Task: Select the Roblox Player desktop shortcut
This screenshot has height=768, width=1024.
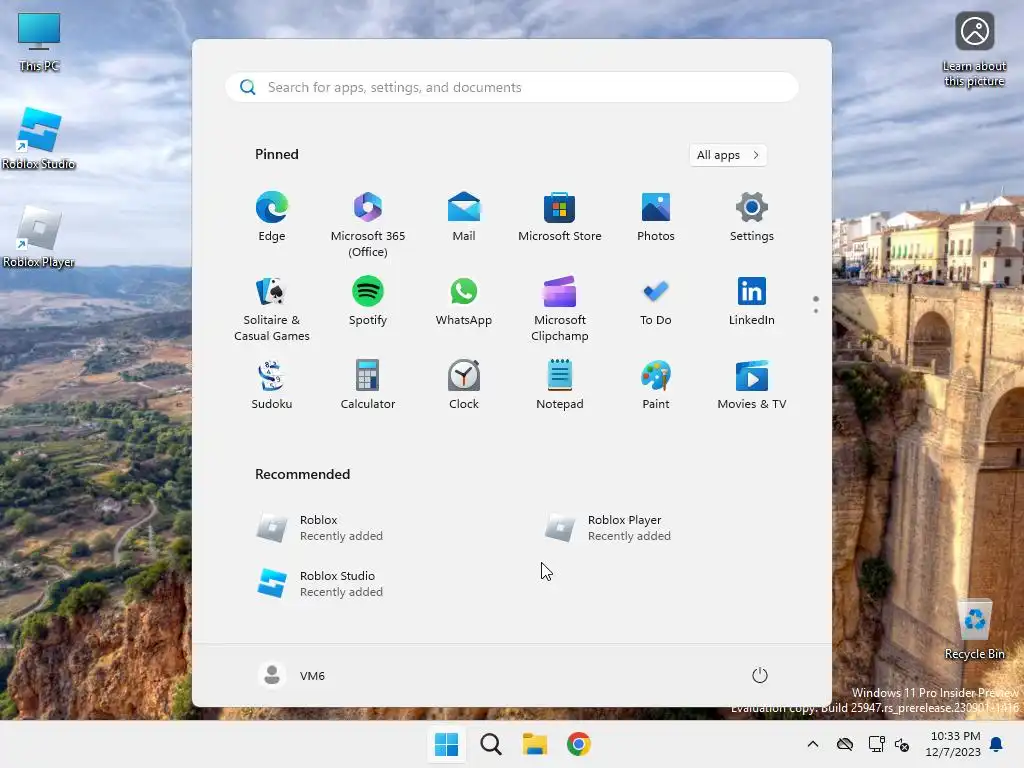Action: [x=39, y=237]
